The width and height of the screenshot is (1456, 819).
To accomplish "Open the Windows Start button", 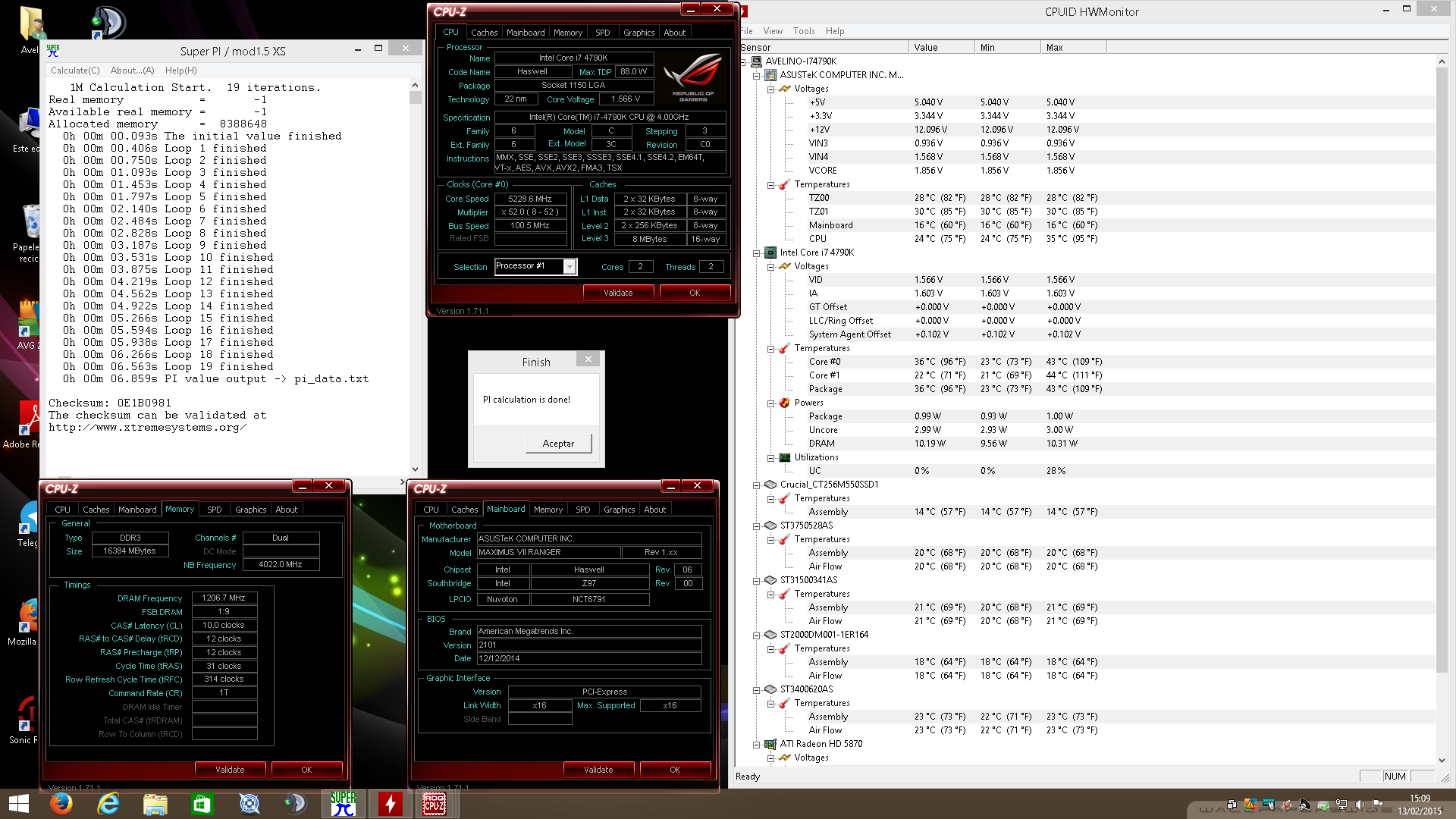I will point(18,804).
